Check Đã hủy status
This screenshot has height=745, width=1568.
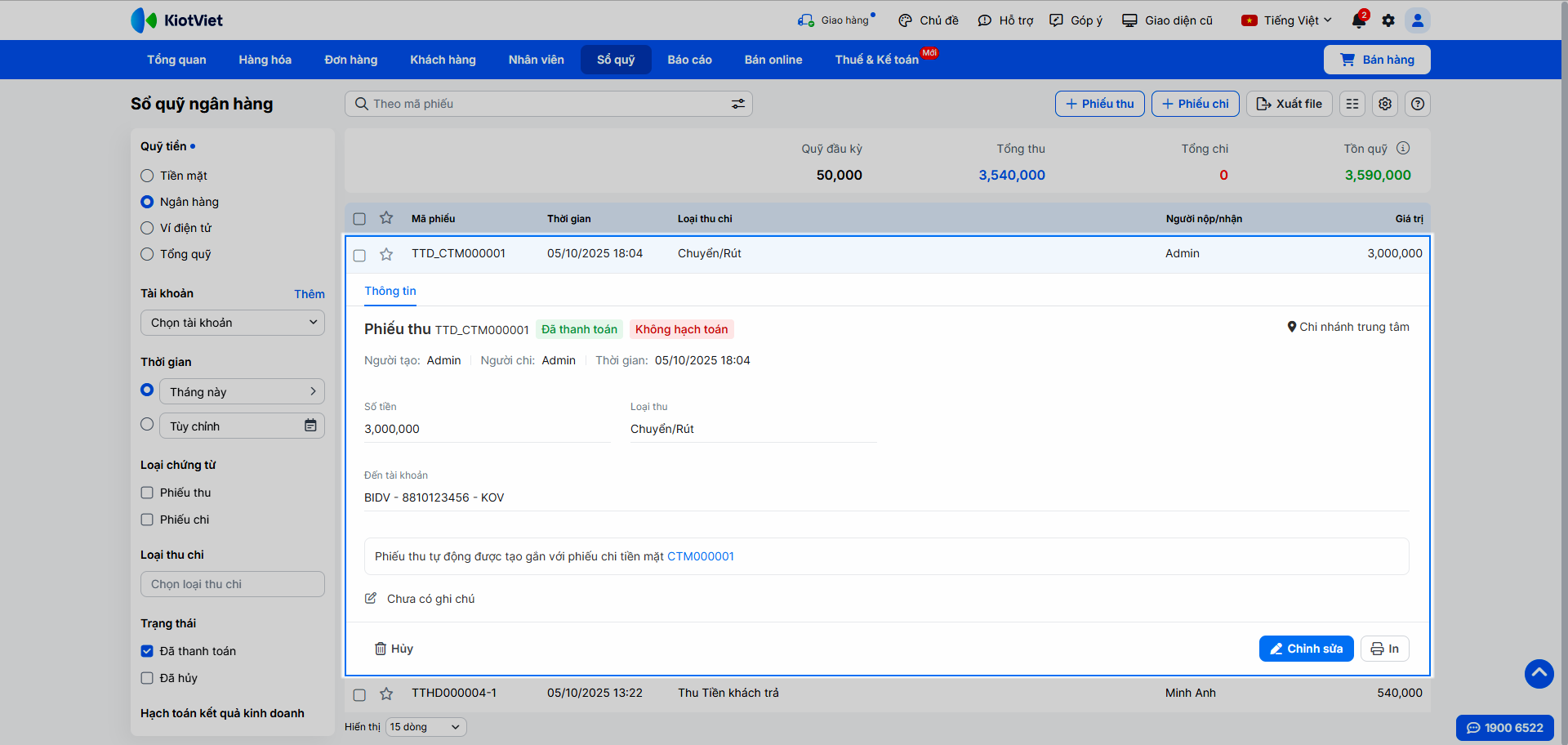[x=147, y=678]
